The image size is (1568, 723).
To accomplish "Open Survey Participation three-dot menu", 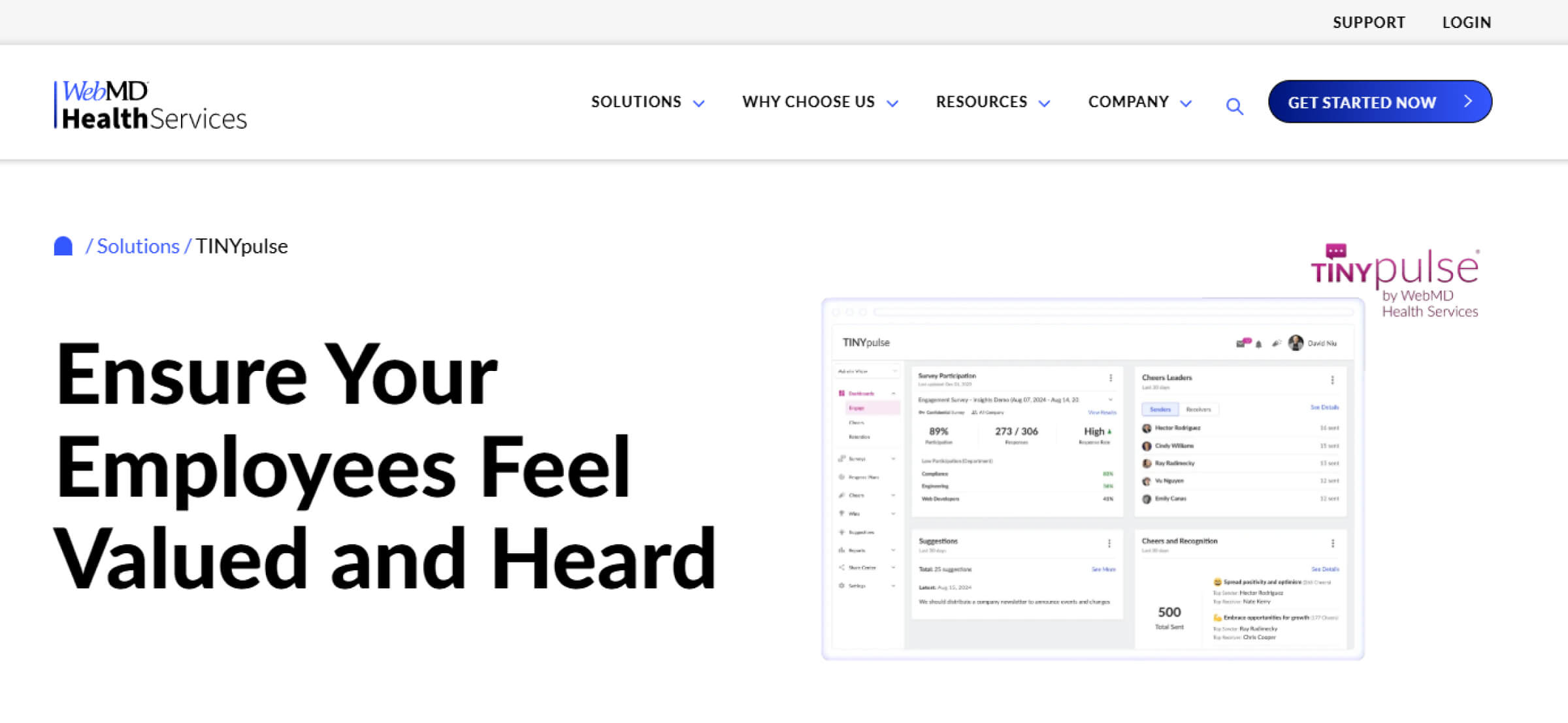I will click(x=1110, y=378).
